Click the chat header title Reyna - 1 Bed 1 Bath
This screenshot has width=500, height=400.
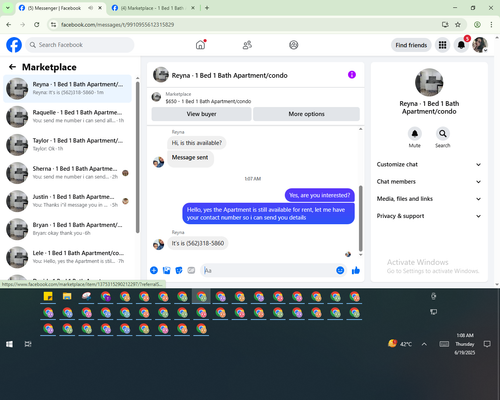tap(229, 75)
